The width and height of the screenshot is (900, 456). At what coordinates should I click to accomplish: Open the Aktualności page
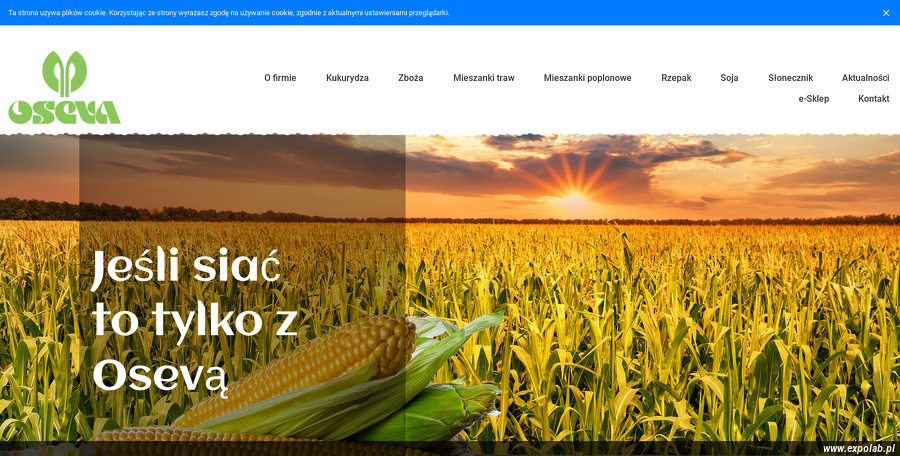(x=865, y=78)
